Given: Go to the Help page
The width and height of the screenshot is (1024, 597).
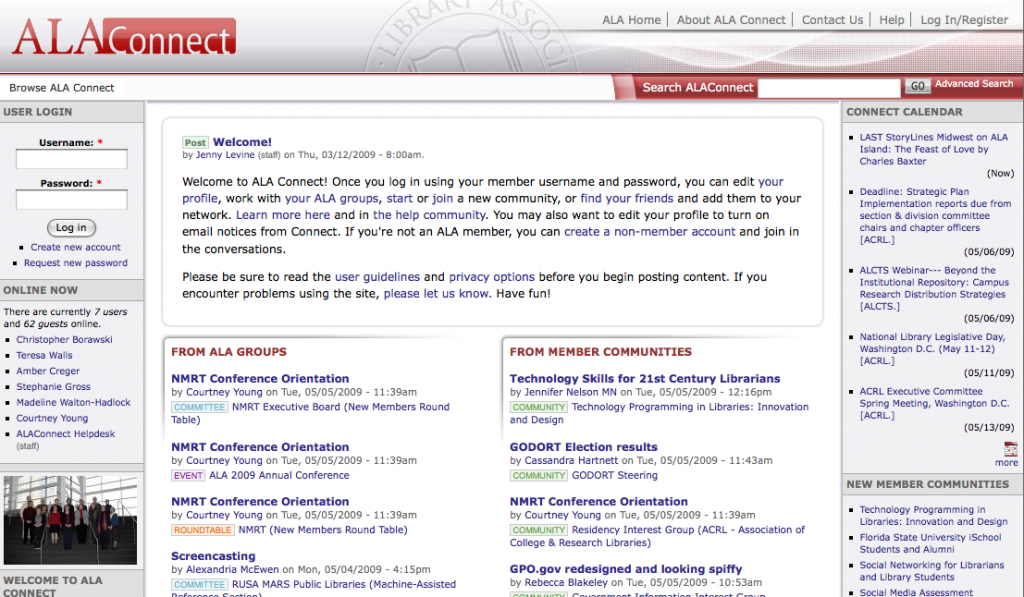Looking at the screenshot, I should click(x=891, y=20).
